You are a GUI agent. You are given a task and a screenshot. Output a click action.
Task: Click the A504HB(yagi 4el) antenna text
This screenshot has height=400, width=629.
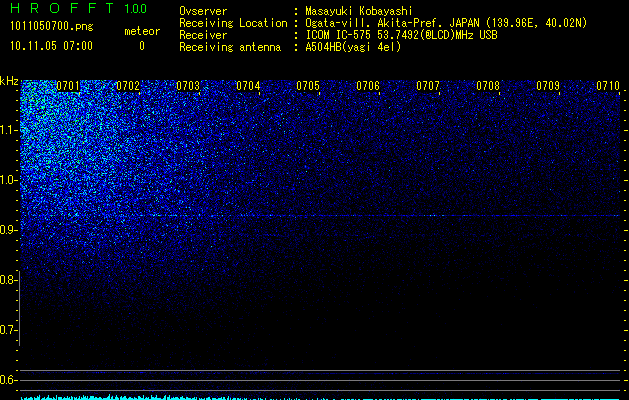click(353, 47)
